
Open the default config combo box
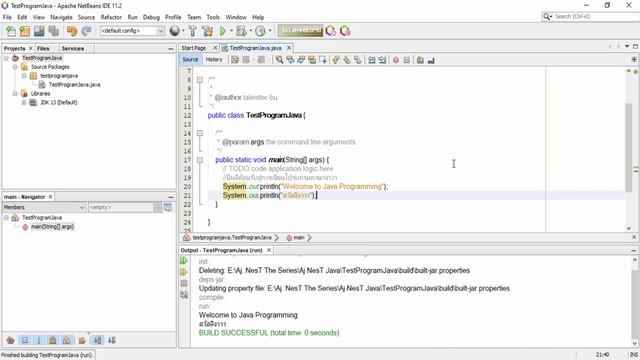pyautogui.click(x=132, y=31)
